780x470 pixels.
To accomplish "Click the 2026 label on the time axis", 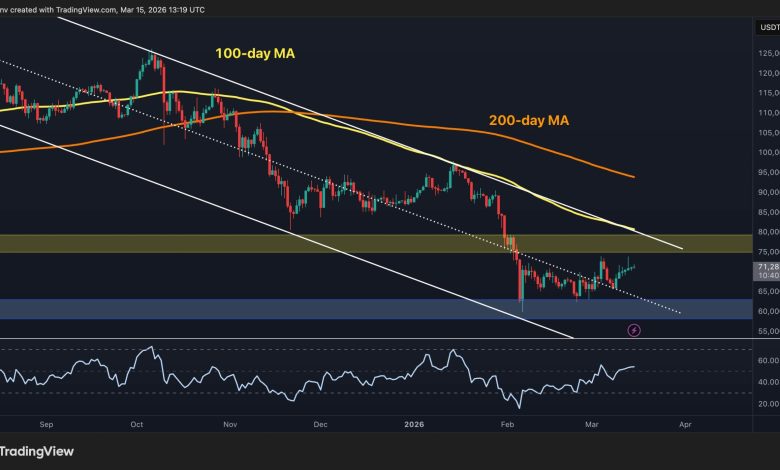I will 411,424.
